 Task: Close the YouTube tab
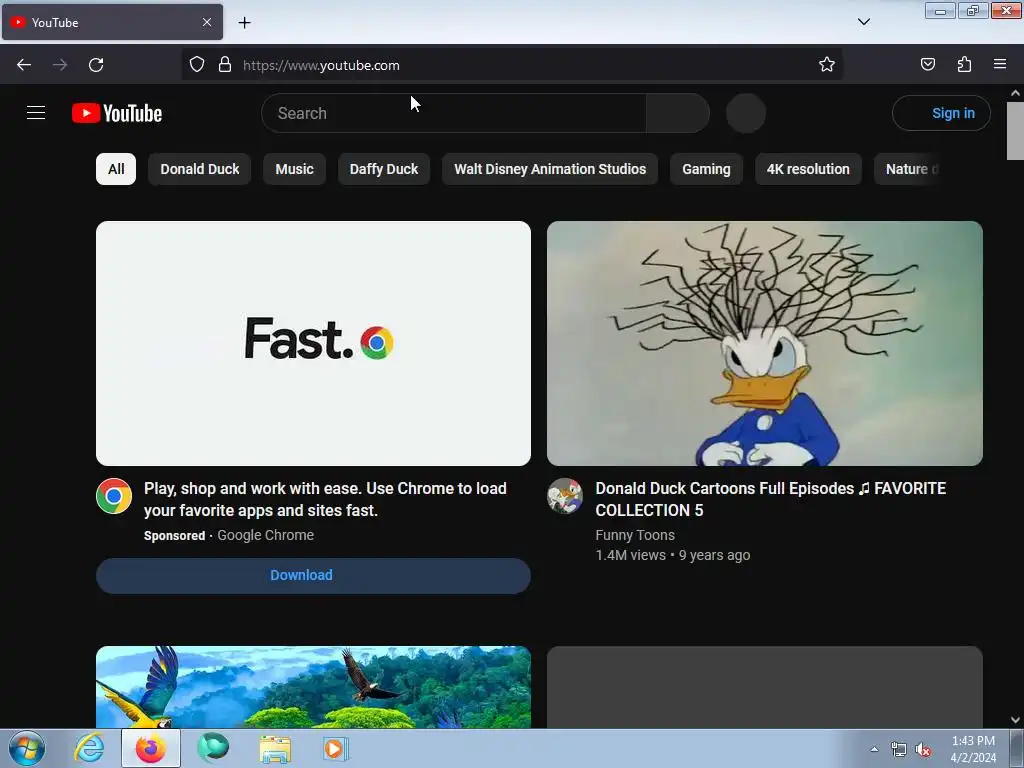click(x=206, y=22)
